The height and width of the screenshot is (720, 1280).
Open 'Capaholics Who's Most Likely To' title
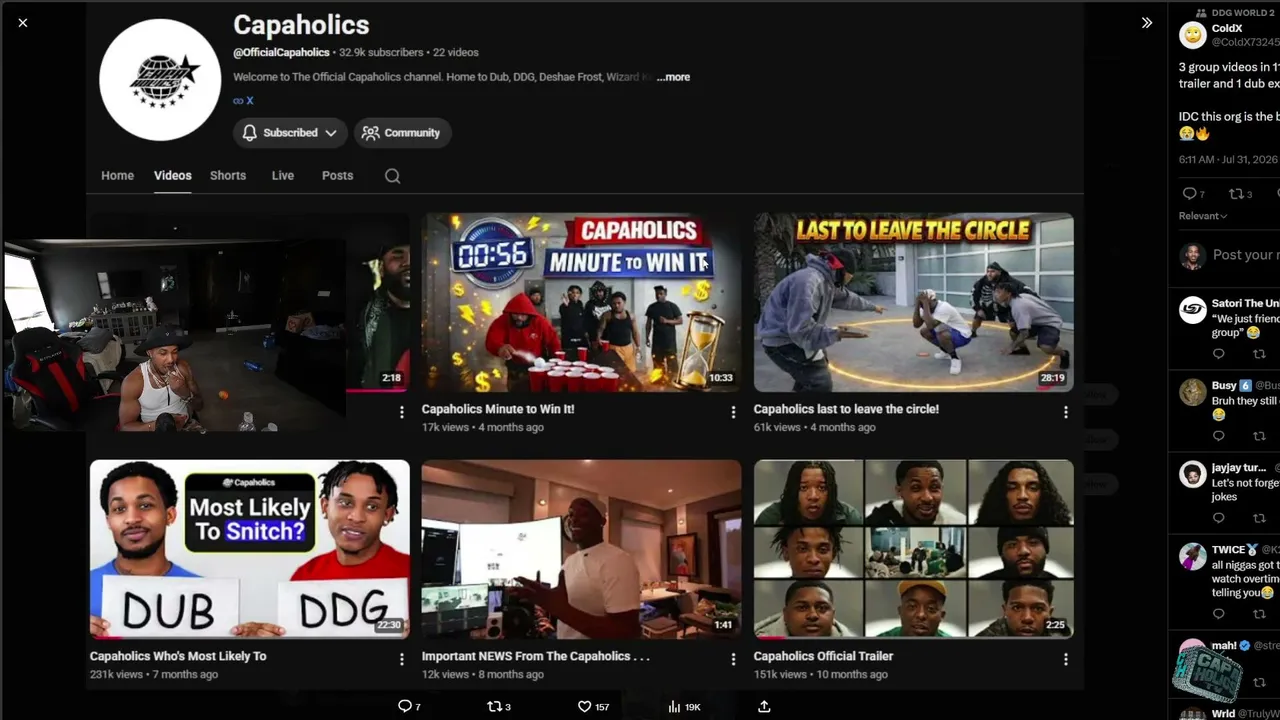(x=178, y=656)
